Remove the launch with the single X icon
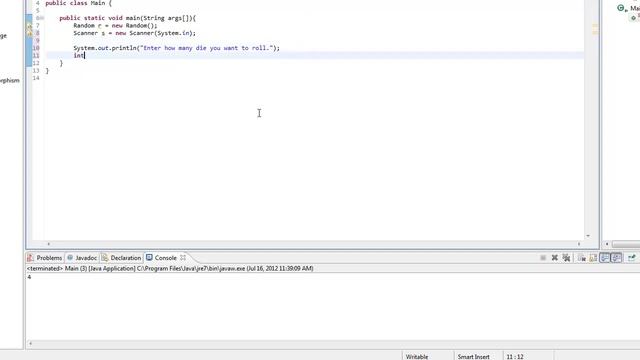This screenshot has height=360, width=640. coord(554,258)
